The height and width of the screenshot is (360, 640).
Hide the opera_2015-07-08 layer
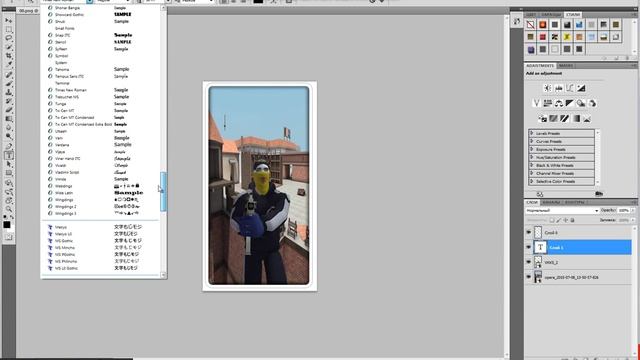point(529,277)
